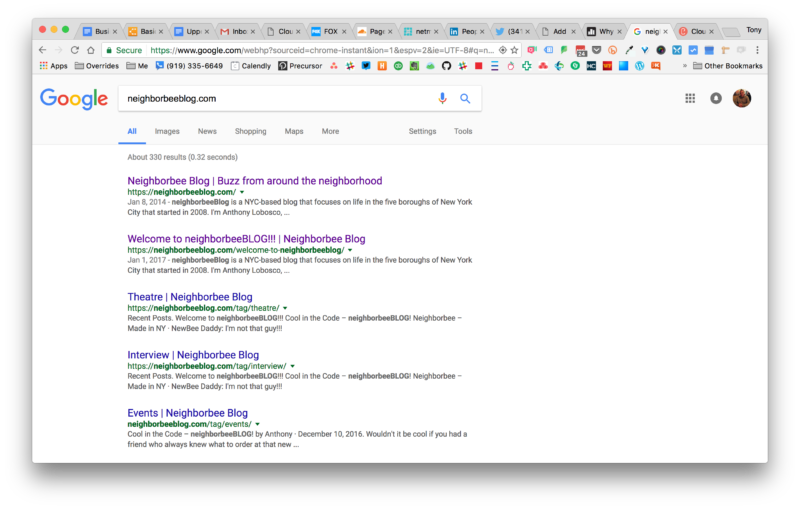Click the Google logo

74,98
